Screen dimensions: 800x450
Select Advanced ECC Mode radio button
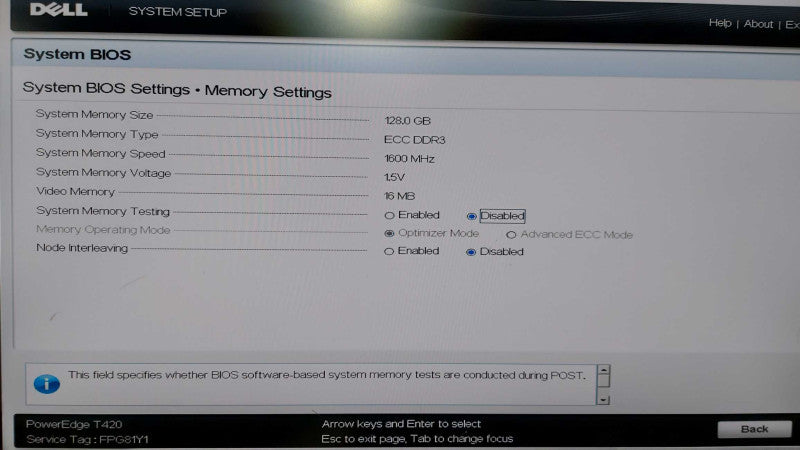511,235
